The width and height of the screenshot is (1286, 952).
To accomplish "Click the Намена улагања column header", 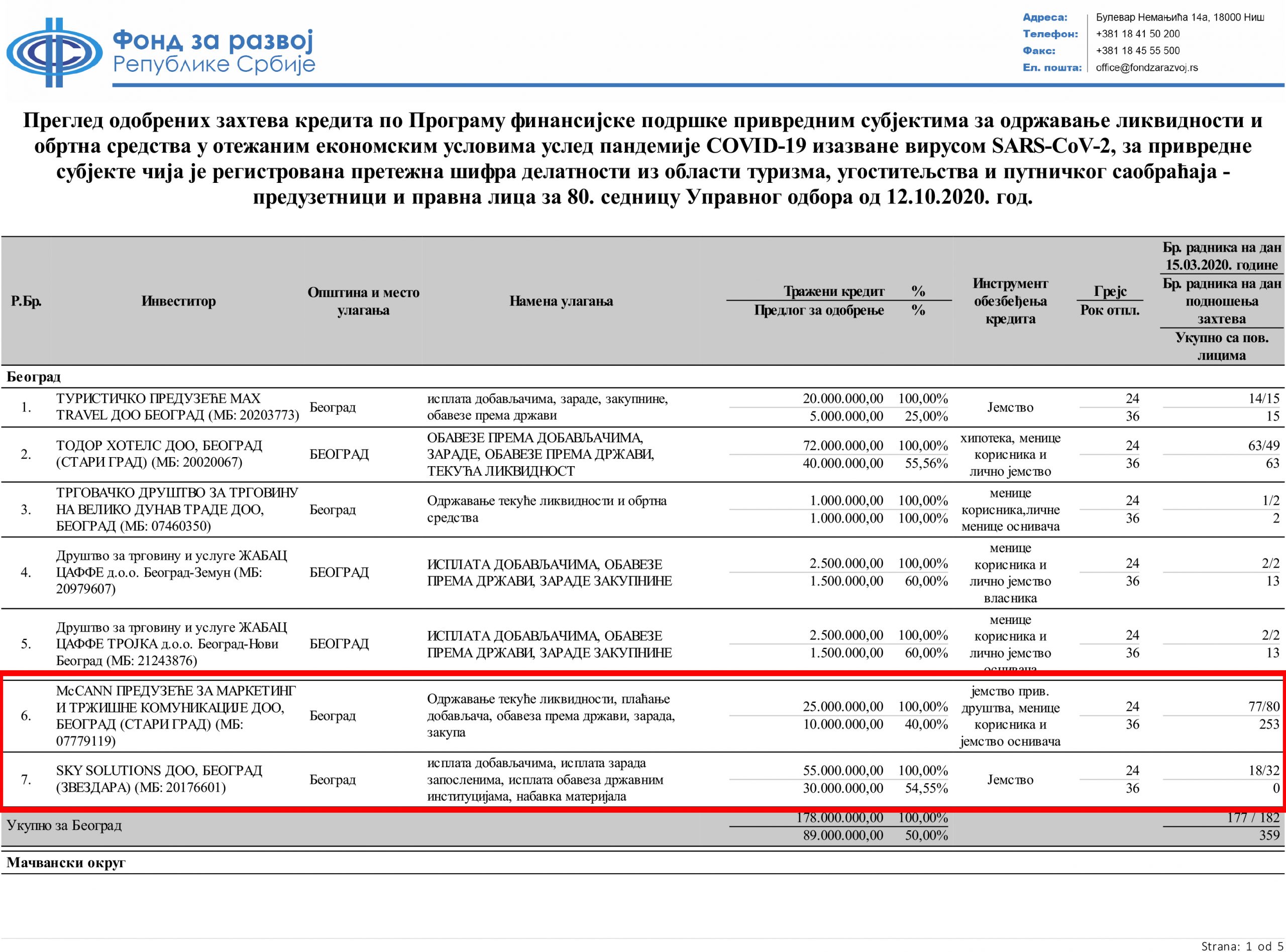I will [561, 301].
